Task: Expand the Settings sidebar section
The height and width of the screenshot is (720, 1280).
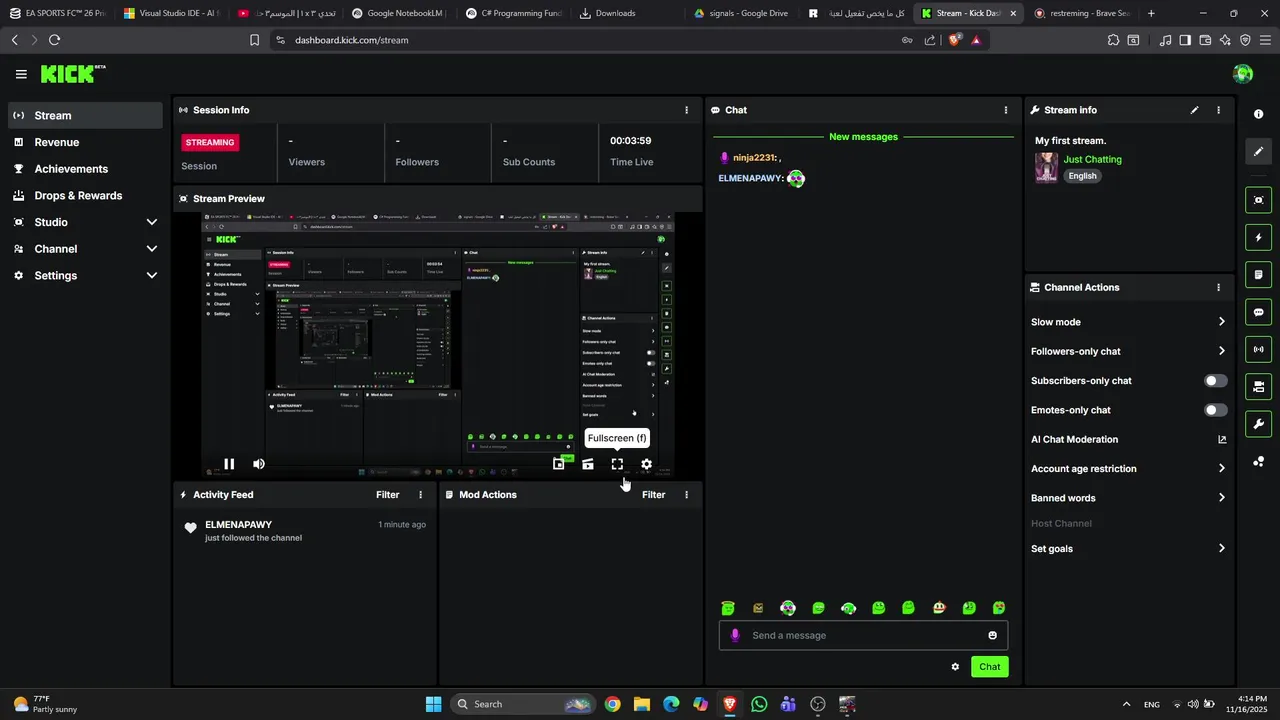Action: (152, 275)
